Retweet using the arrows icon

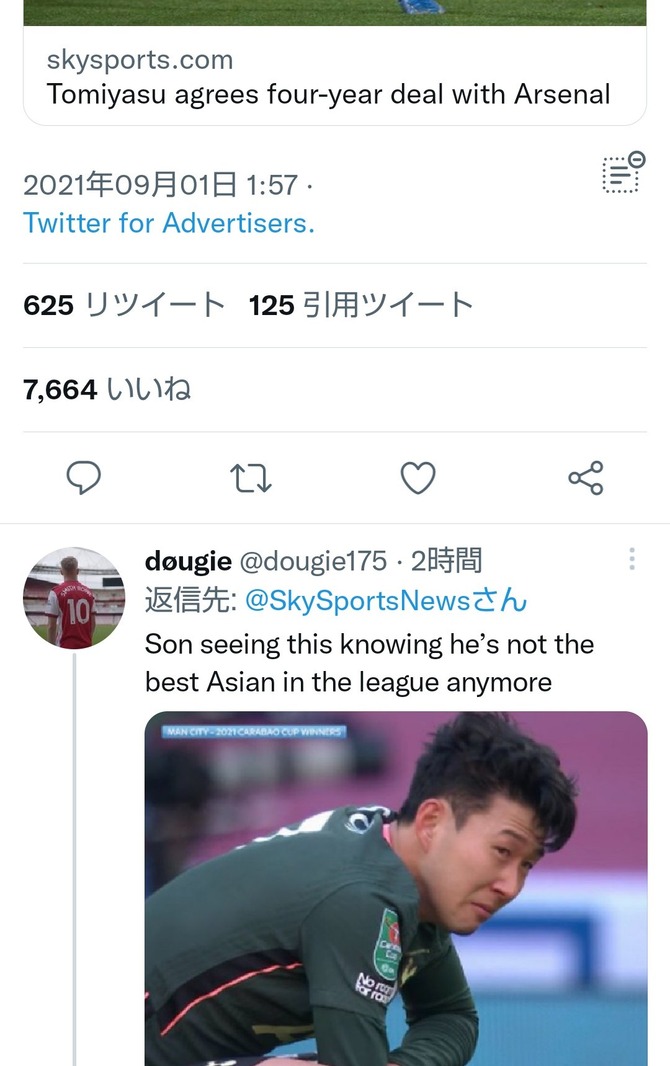pos(251,477)
